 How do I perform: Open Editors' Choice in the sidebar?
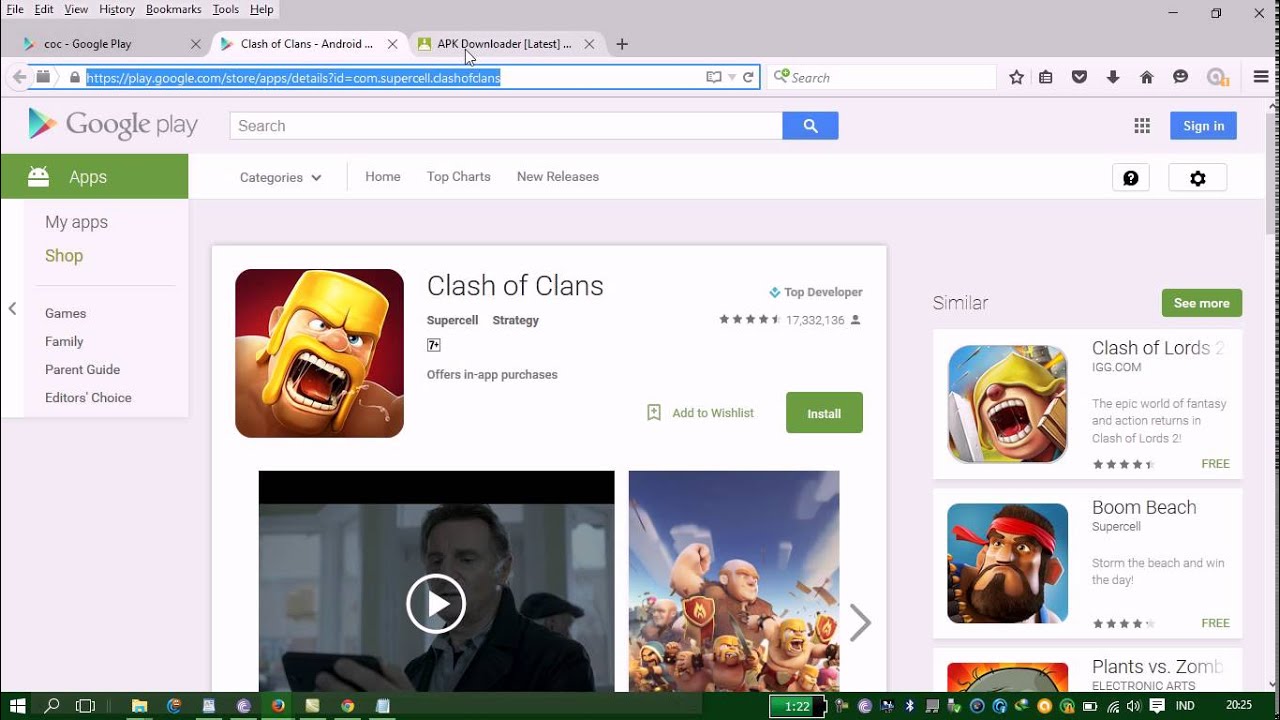tap(88, 397)
